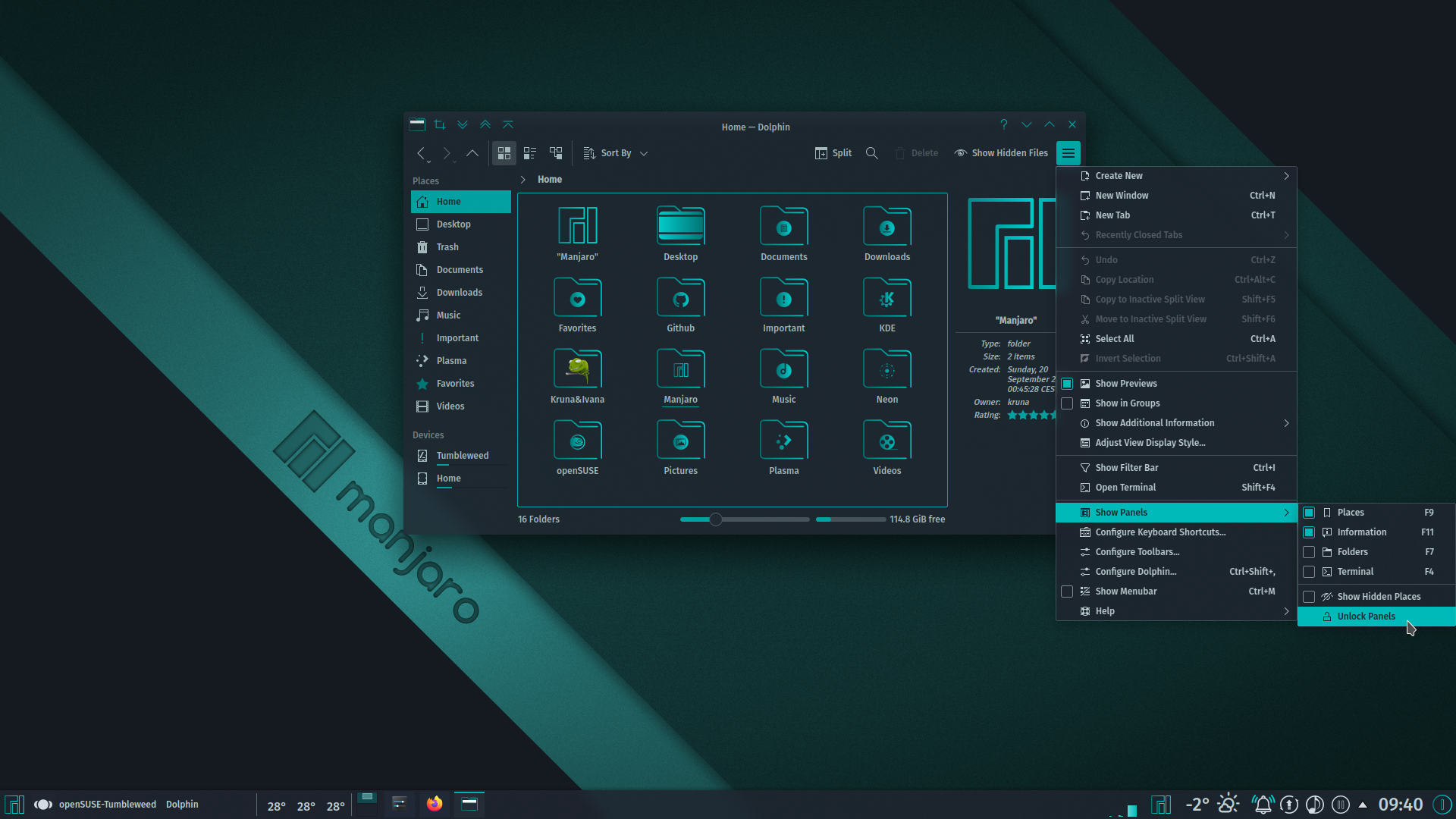Screen dimensions: 1456x819
Task: Launch Firefox from the taskbar
Action: [435, 804]
